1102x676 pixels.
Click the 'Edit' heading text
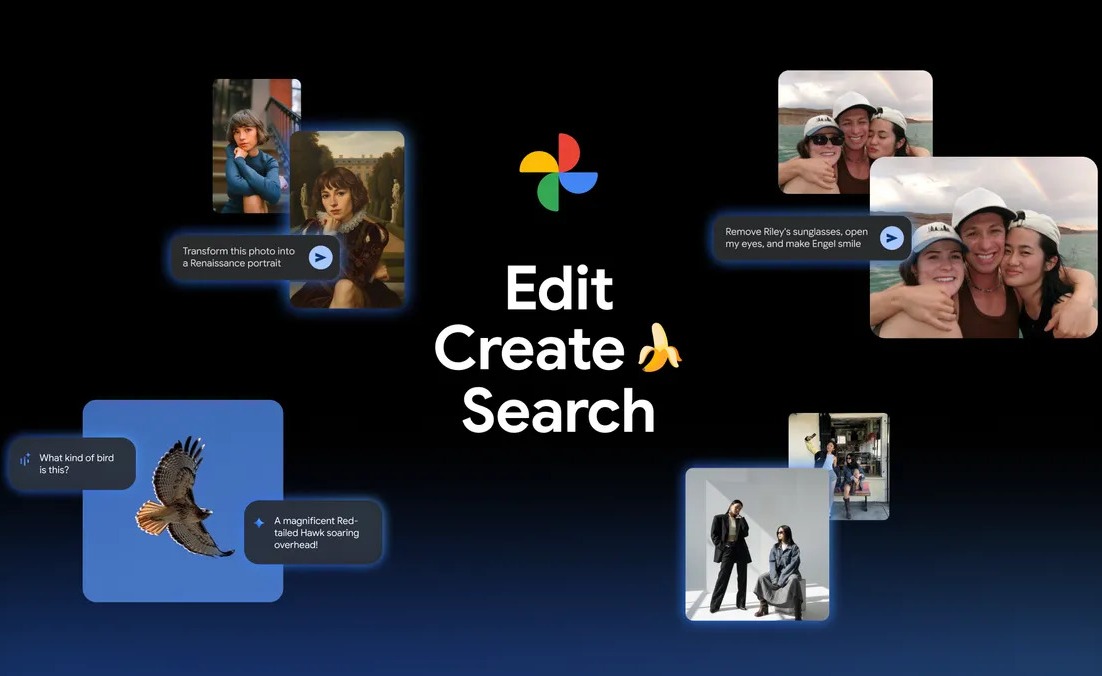click(x=558, y=289)
